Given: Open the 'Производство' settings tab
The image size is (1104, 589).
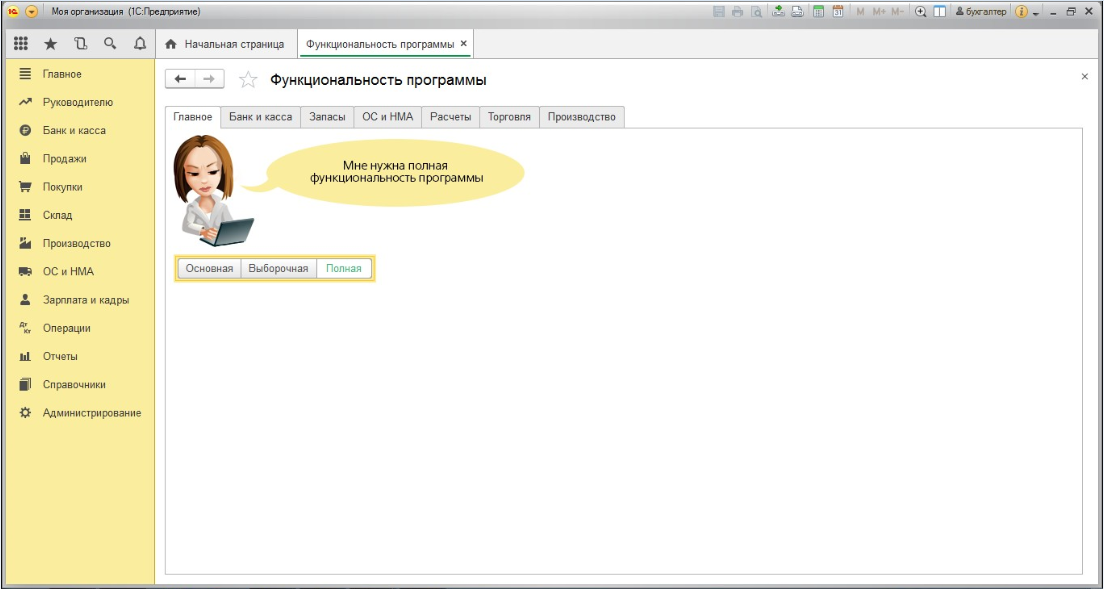Looking at the screenshot, I should click(581, 117).
